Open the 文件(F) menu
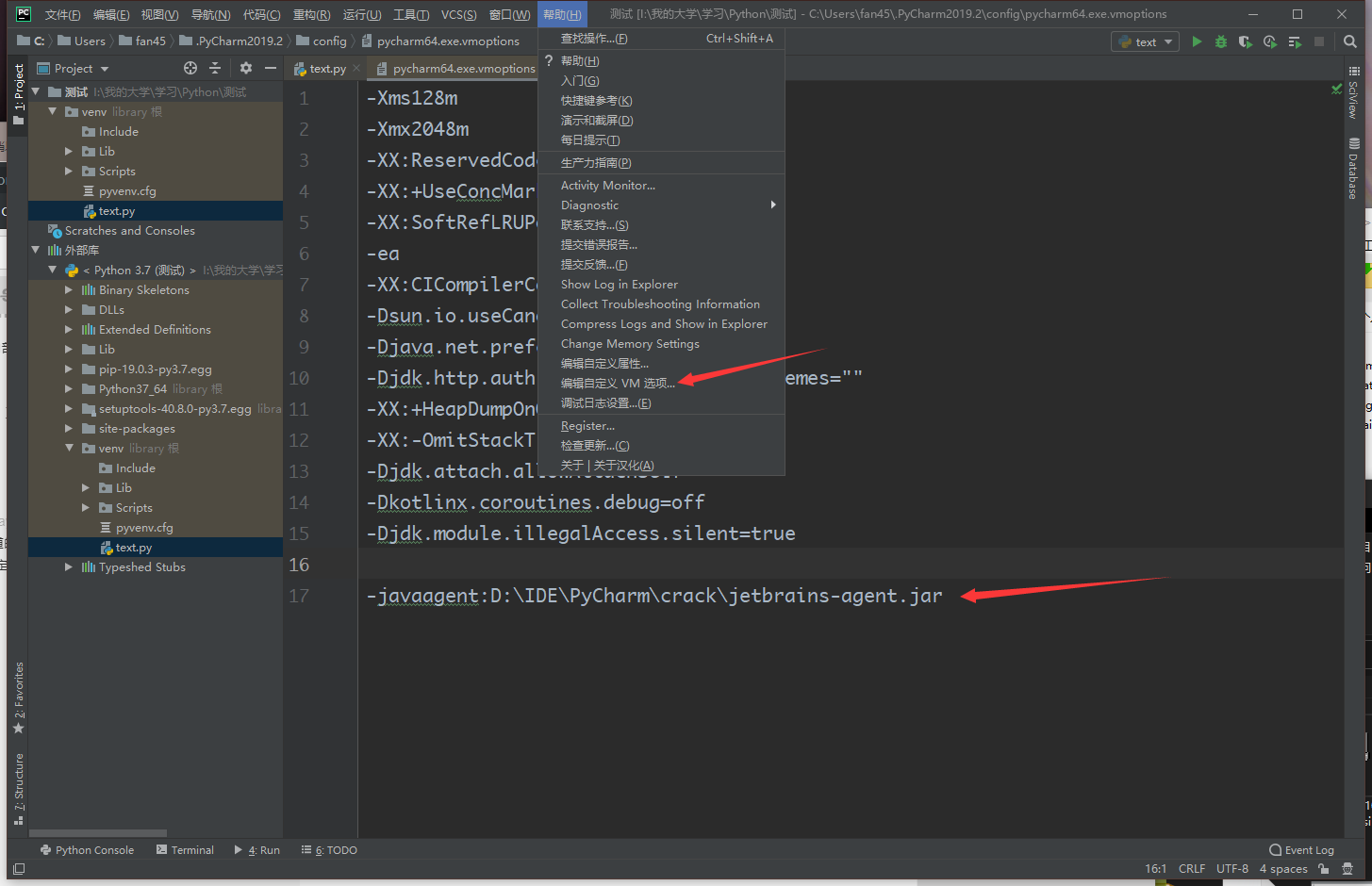This screenshot has height=886, width=1372. [62, 14]
